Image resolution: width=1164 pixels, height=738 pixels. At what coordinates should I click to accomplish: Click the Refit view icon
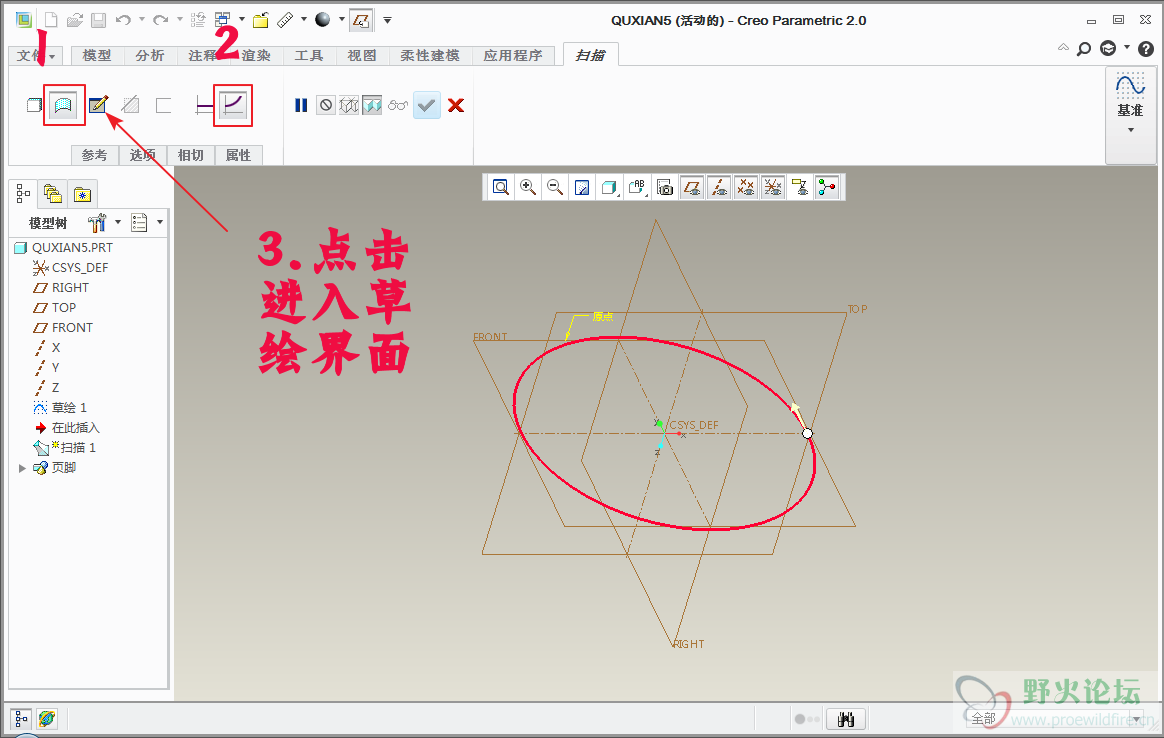(x=501, y=187)
